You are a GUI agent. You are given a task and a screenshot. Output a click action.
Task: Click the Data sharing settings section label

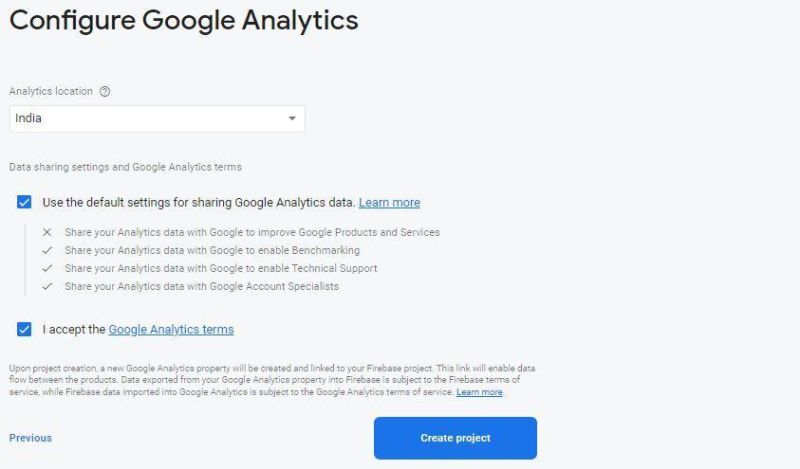pos(125,167)
